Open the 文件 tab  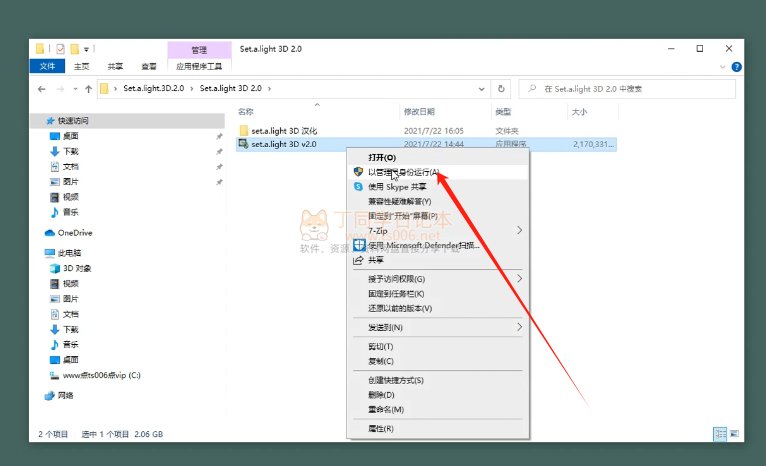coord(47,66)
